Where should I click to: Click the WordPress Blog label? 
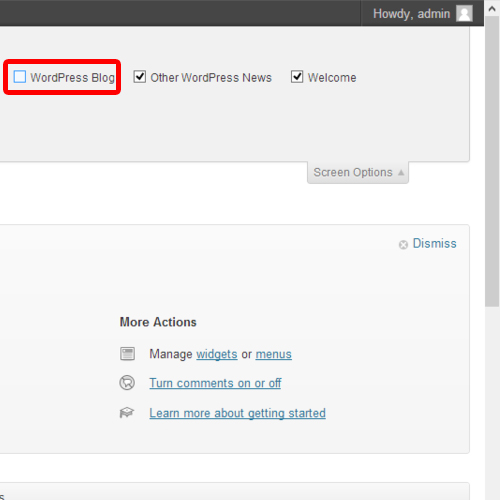(x=72, y=78)
